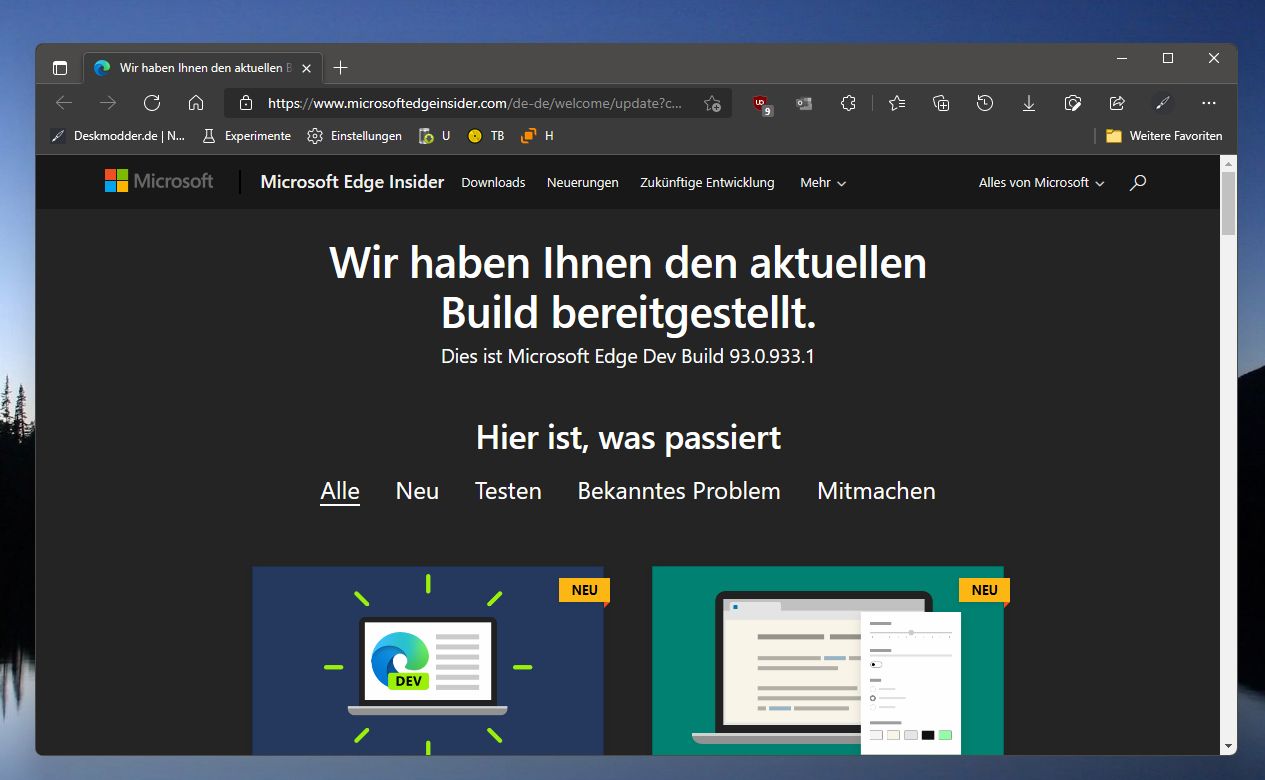The height and width of the screenshot is (780, 1265).
Task: Add this page to favorites via star icon
Action: click(x=712, y=103)
